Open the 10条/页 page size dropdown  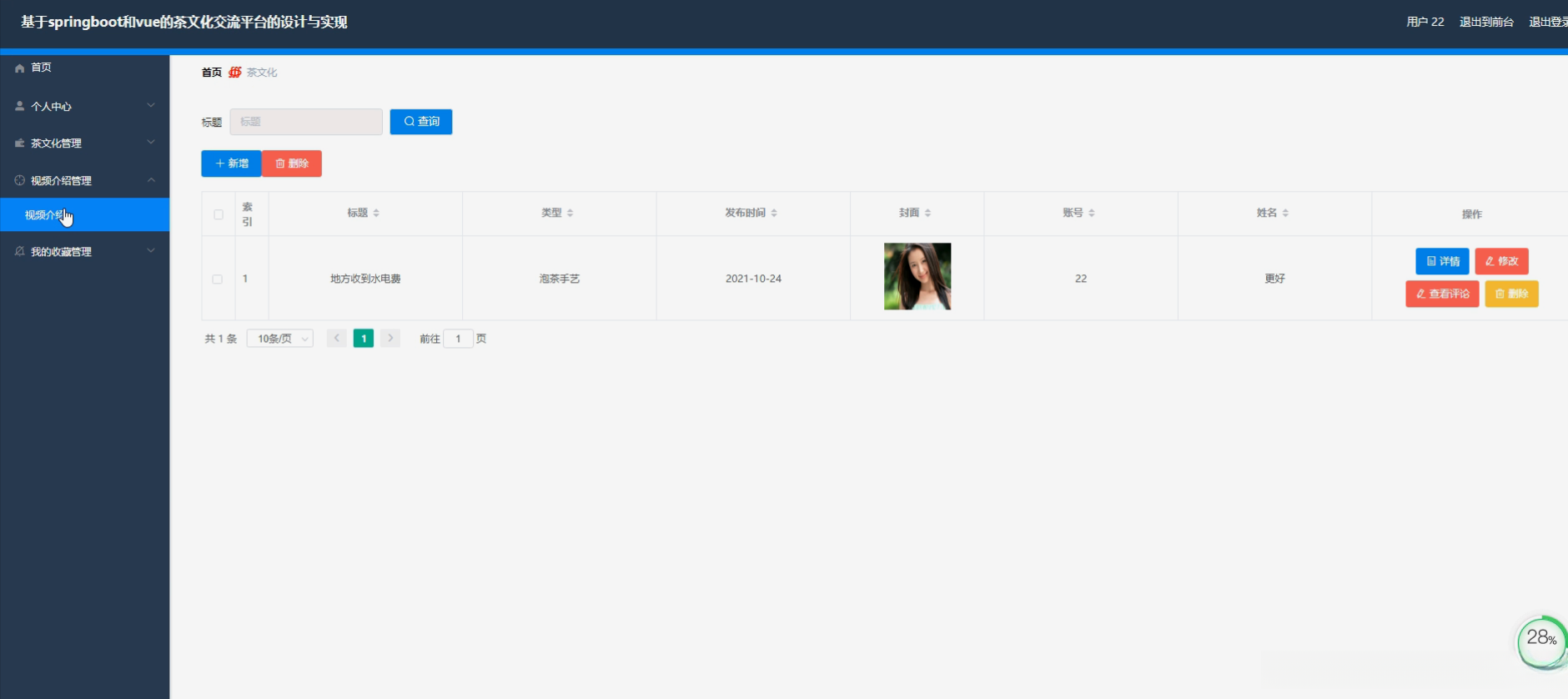coord(280,339)
